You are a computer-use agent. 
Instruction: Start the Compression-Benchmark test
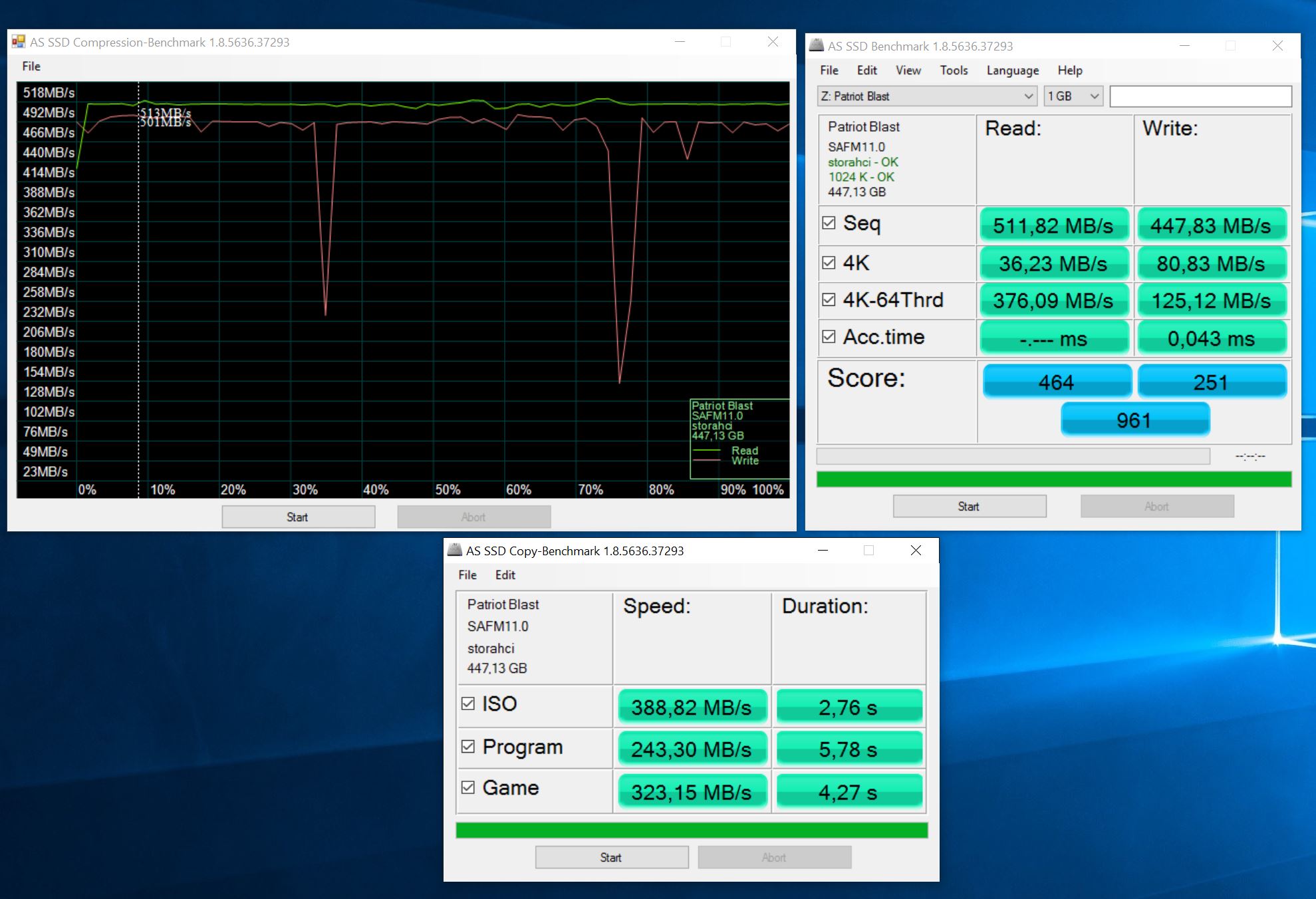click(x=299, y=517)
